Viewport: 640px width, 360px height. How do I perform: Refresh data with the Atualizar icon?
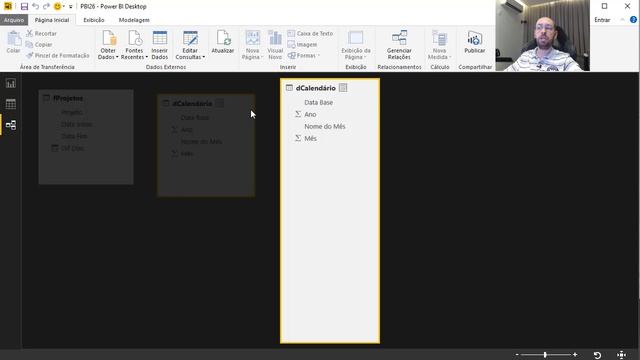pyautogui.click(x=223, y=38)
